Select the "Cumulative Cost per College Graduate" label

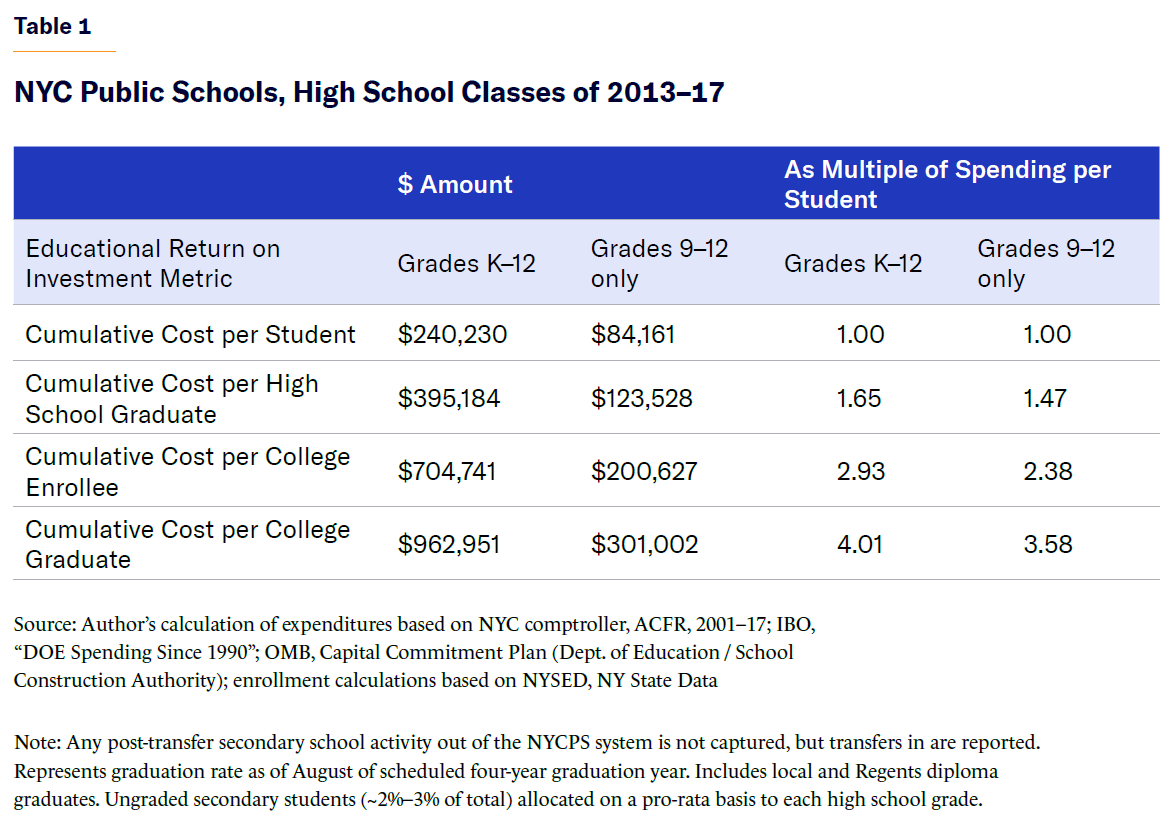click(188, 544)
